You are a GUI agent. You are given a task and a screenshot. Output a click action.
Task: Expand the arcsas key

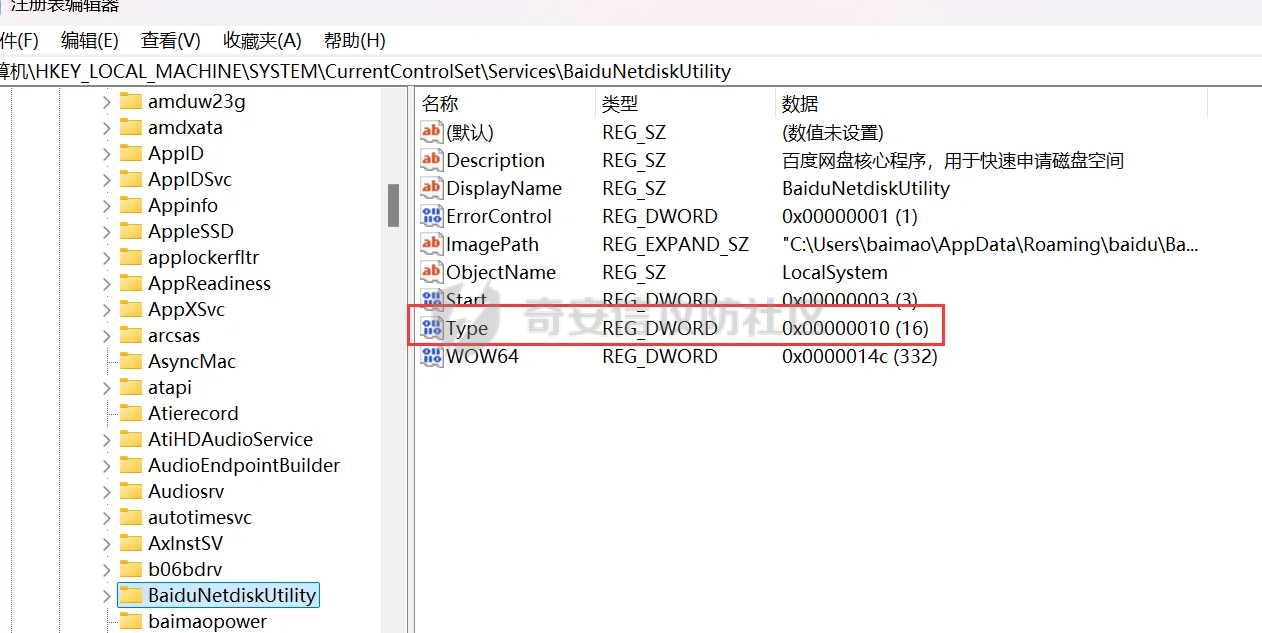tap(106, 335)
